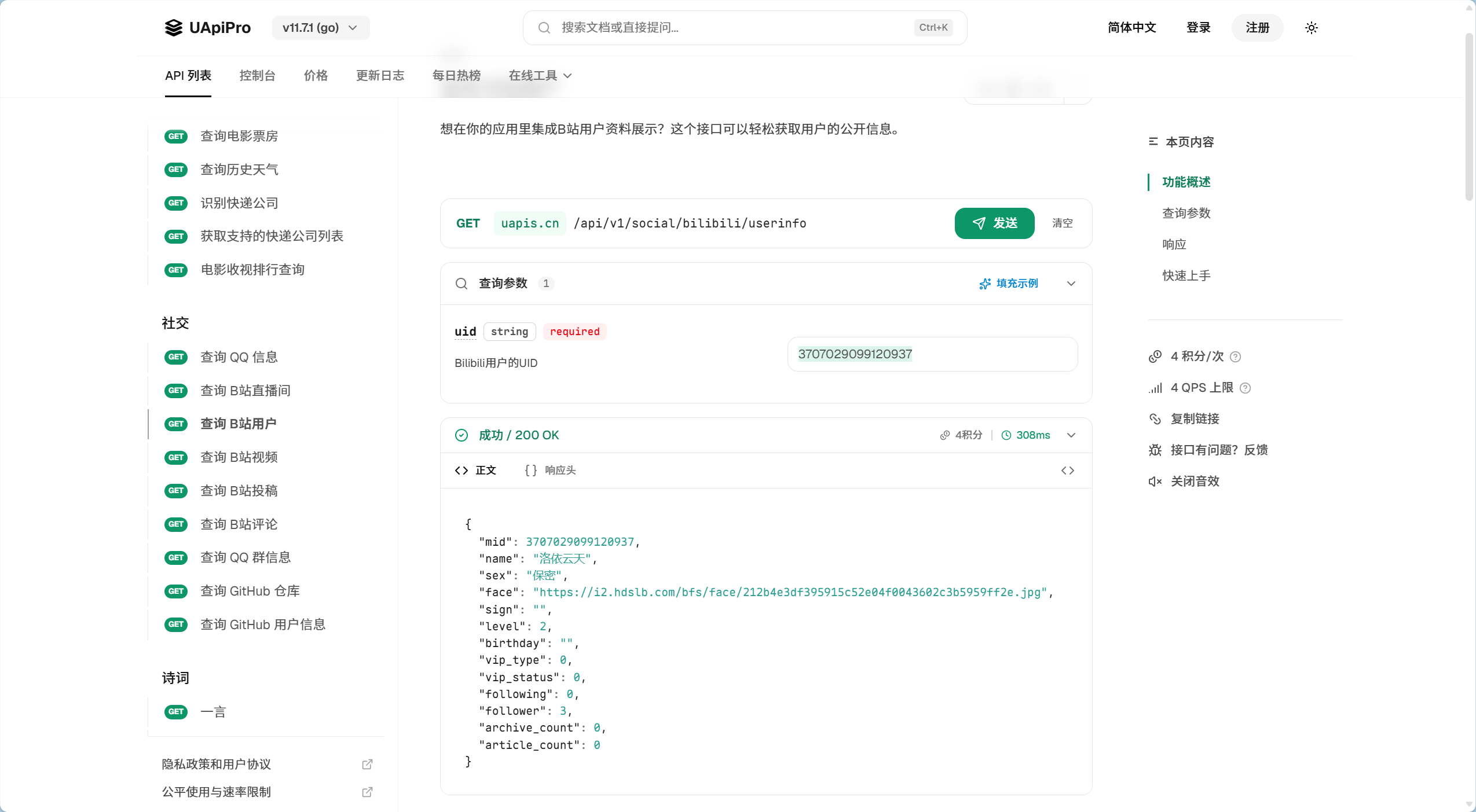Viewport: 1476px width, 812px height.
Task: Click the code view icon at response panel right
Action: 1067,471
